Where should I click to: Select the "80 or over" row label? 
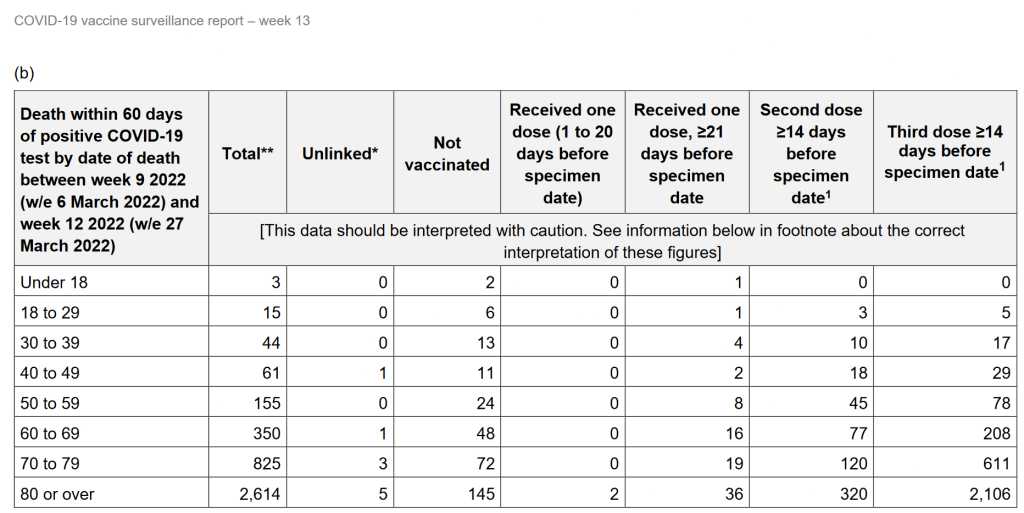coord(58,494)
